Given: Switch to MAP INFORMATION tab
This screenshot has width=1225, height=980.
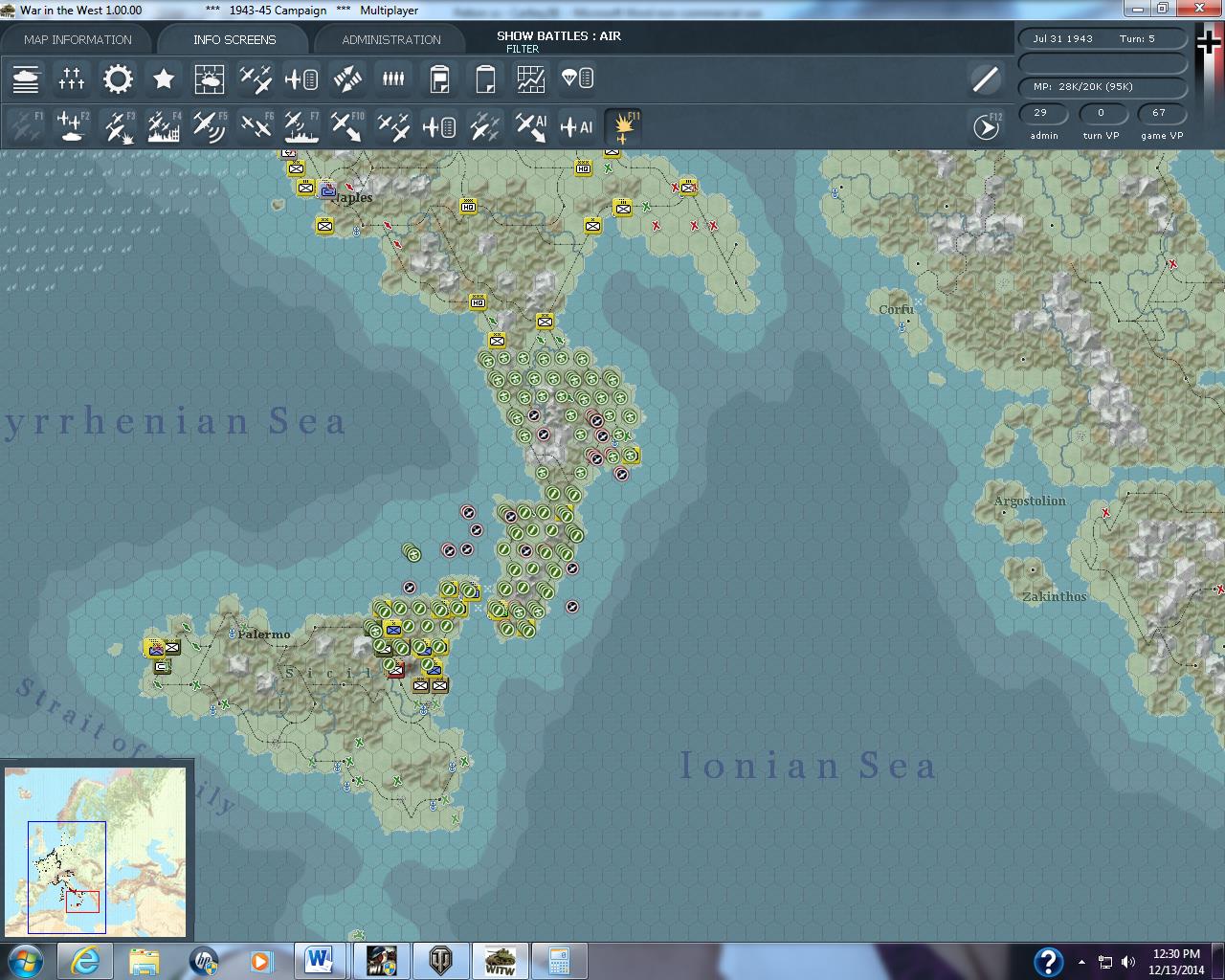Looking at the screenshot, I should (x=78, y=39).
